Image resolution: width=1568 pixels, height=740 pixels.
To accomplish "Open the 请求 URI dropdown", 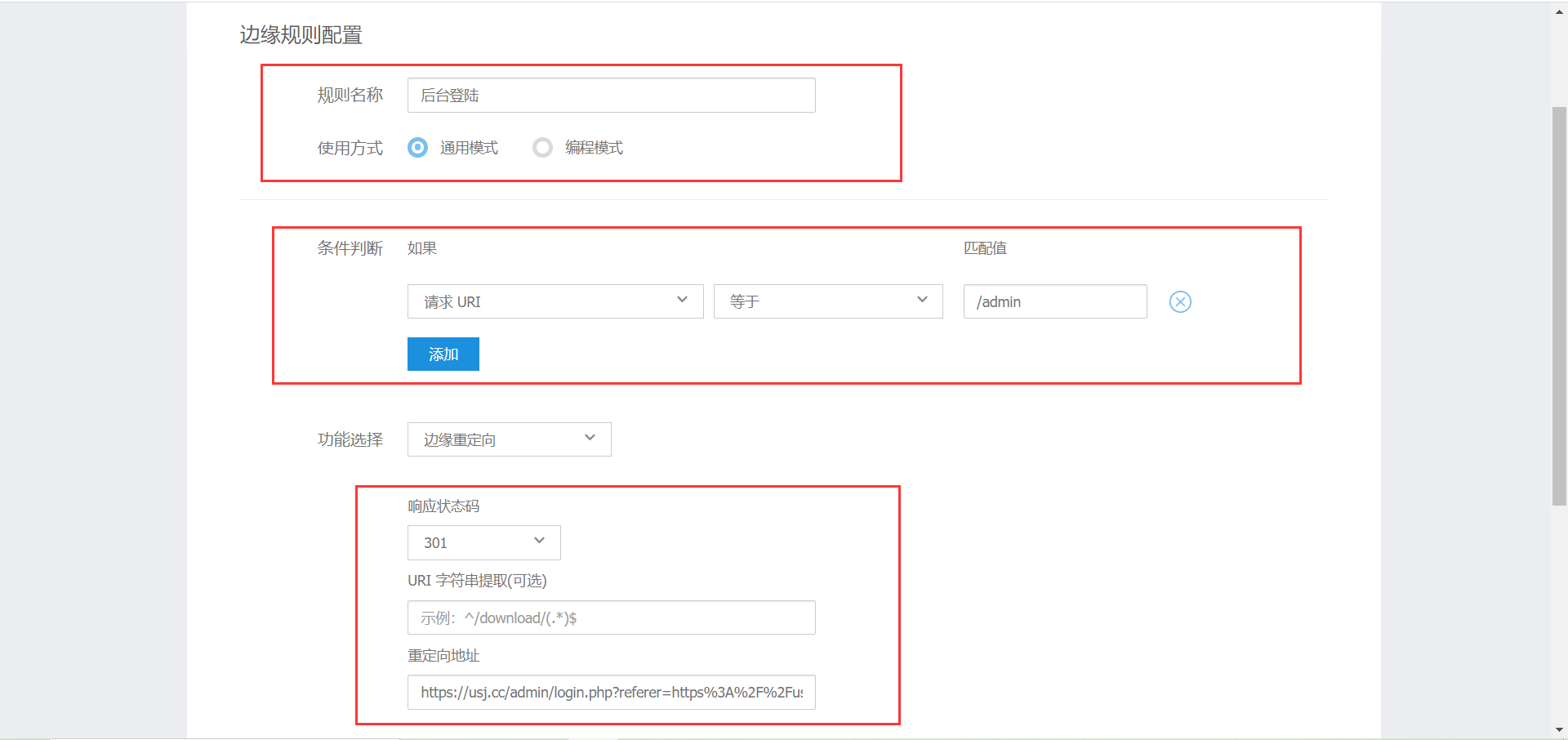I will pyautogui.click(x=555, y=301).
